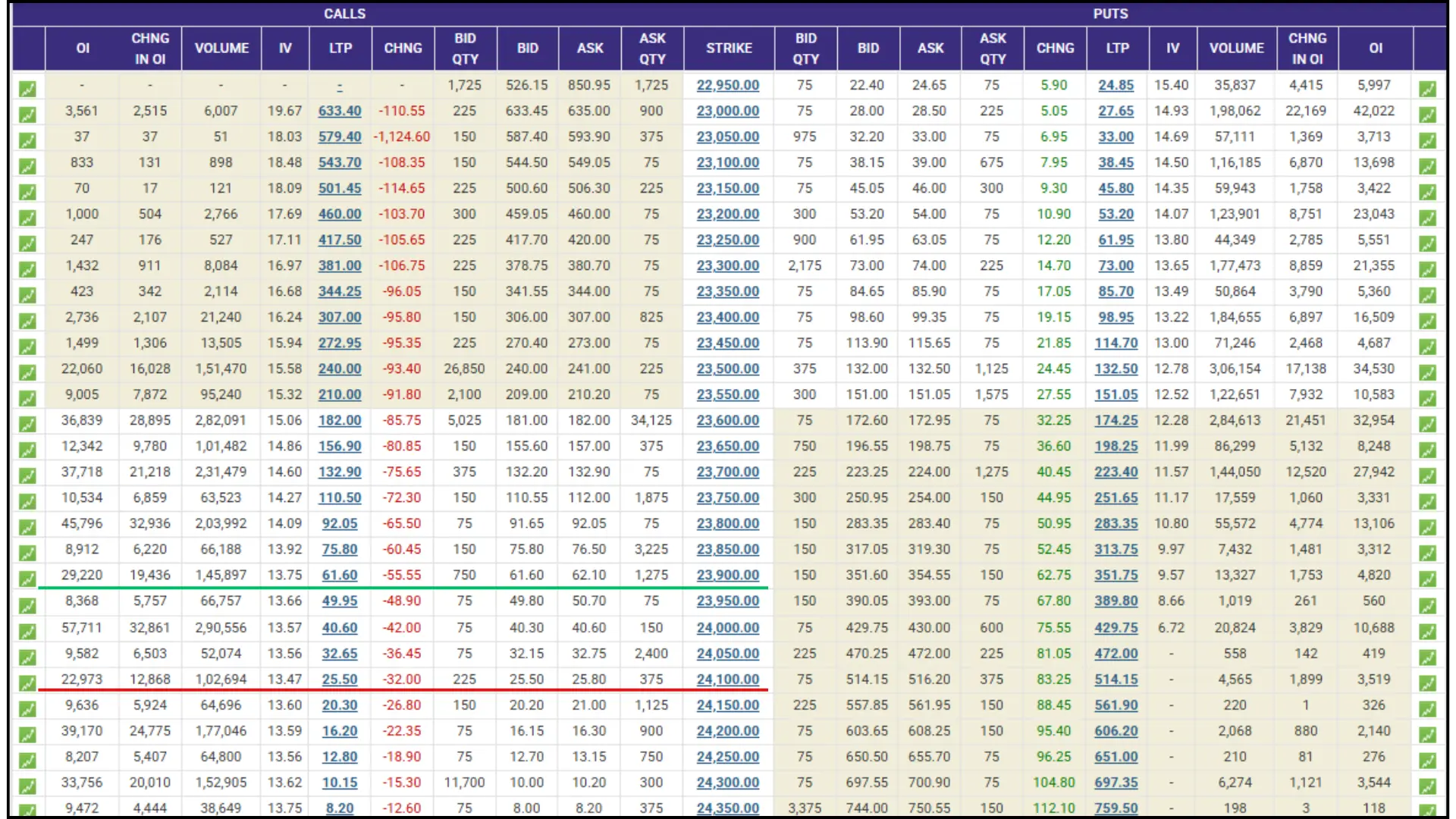The width and height of the screenshot is (1456, 819).
Task: Select puts bid qty value 2,175
Action: [x=805, y=265]
